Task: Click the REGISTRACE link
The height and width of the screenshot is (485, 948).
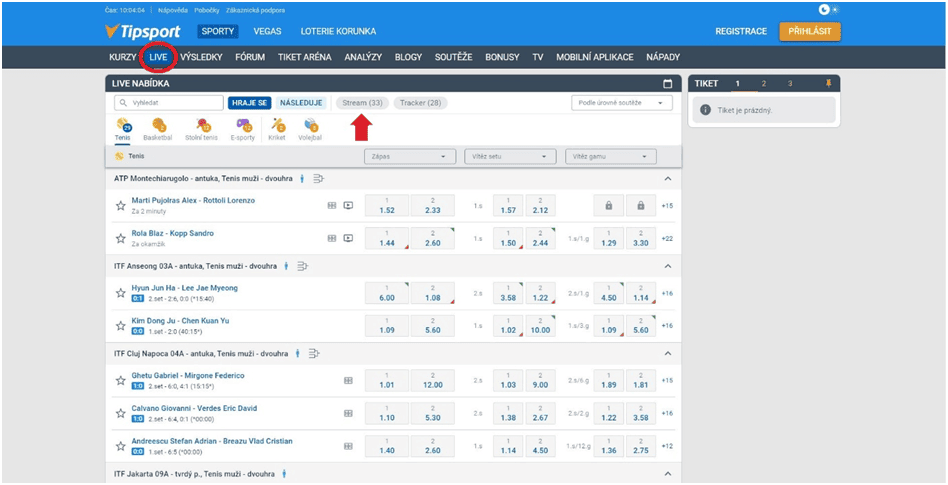Action: pyautogui.click(x=741, y=31)
